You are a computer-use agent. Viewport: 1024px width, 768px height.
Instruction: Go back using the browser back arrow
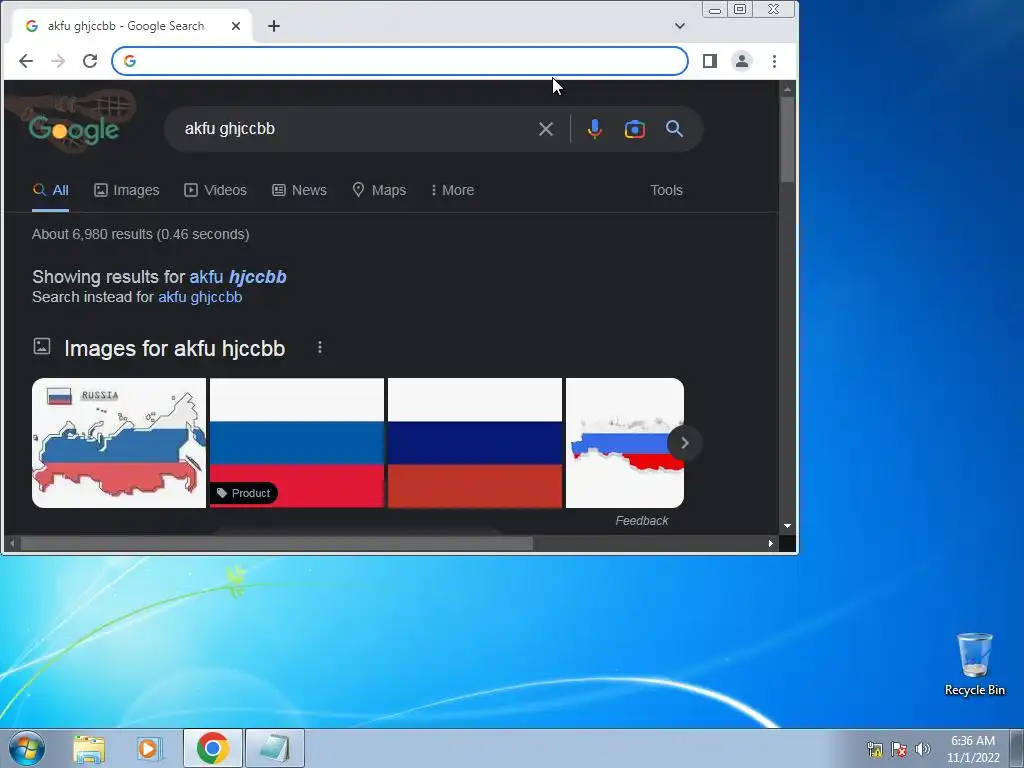pyautogui.click(x=25, y=61)
